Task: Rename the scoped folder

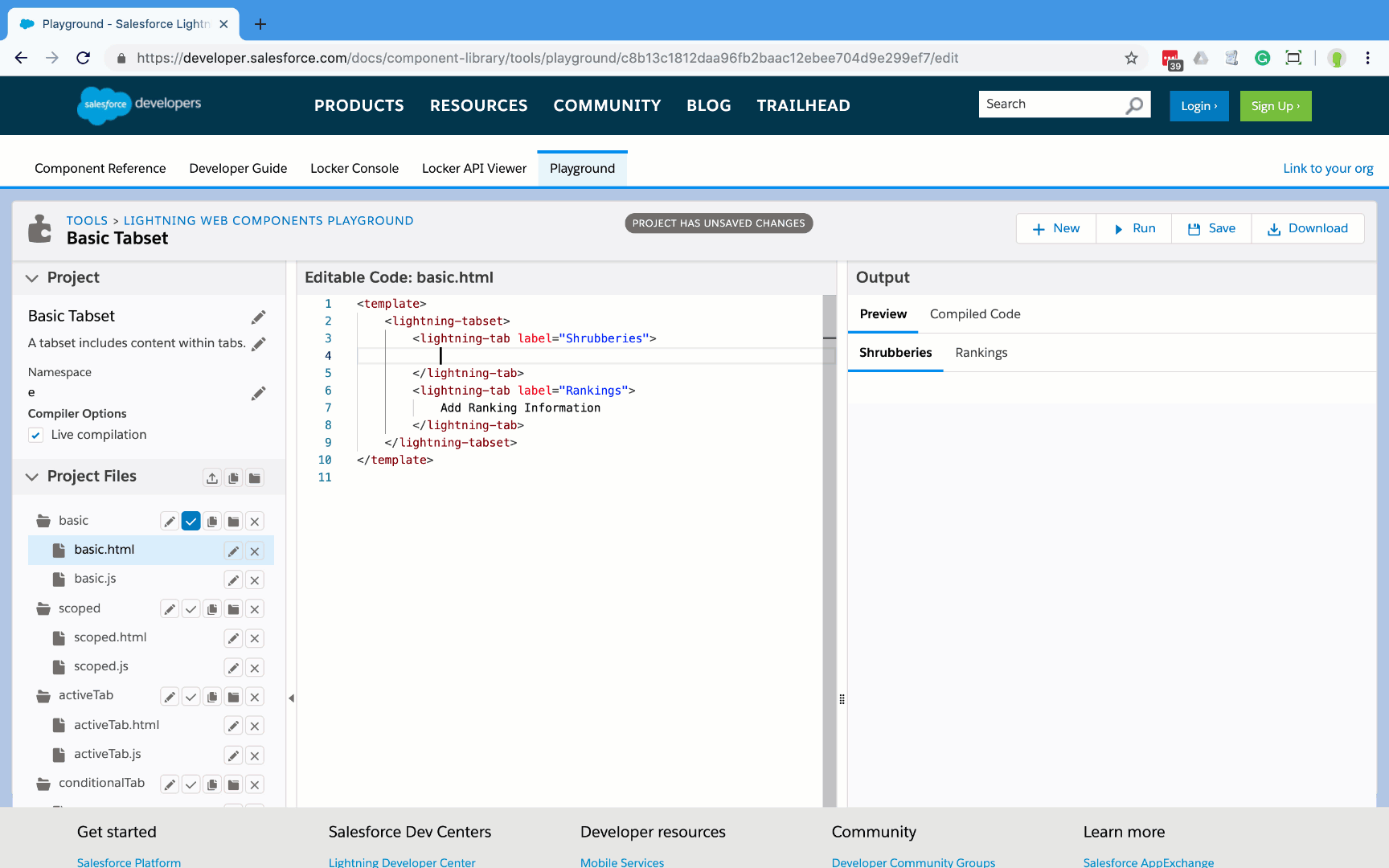Action: (170, 609)
